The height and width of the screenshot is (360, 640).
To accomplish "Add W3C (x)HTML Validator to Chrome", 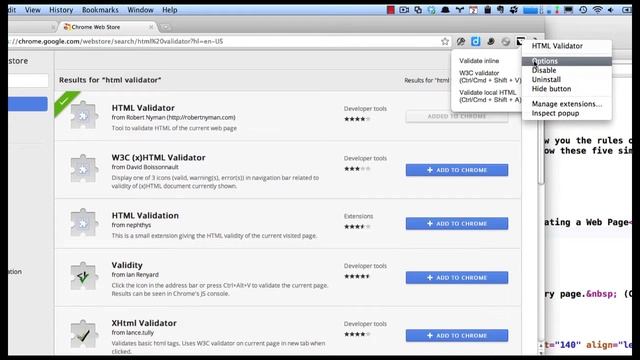I will pyautogui.click(x=457, y=170).
